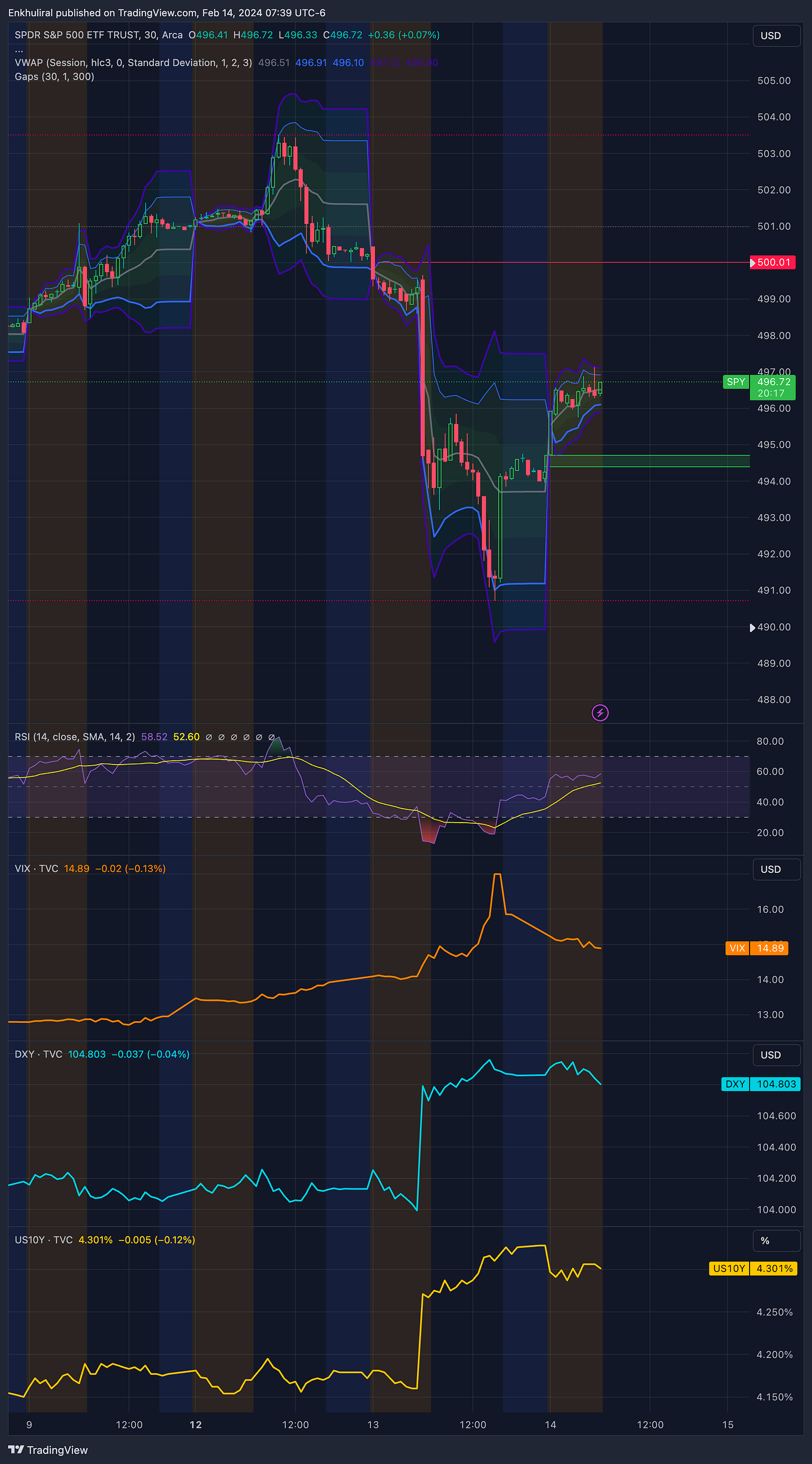Click the 80.00 label on the RSI axis
812x1464 pixels.
[770, 741]
